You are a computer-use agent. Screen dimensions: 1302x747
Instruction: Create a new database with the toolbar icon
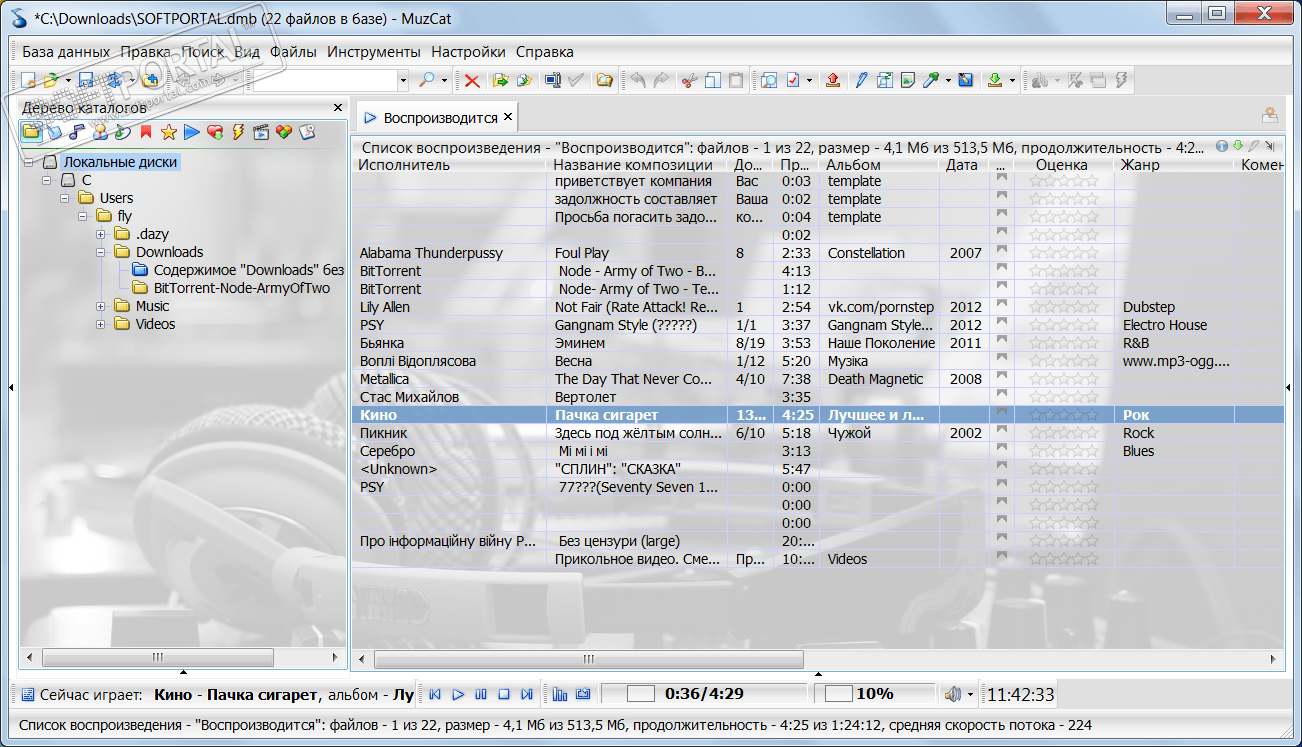[x=28, y=80]
